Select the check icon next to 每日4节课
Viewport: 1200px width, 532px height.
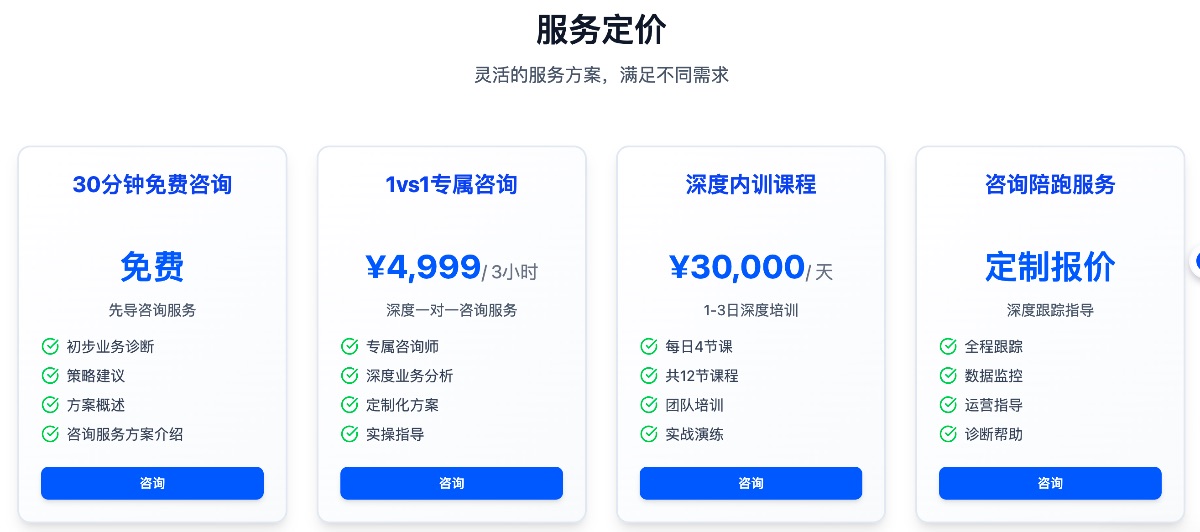[x=649, y=347]
